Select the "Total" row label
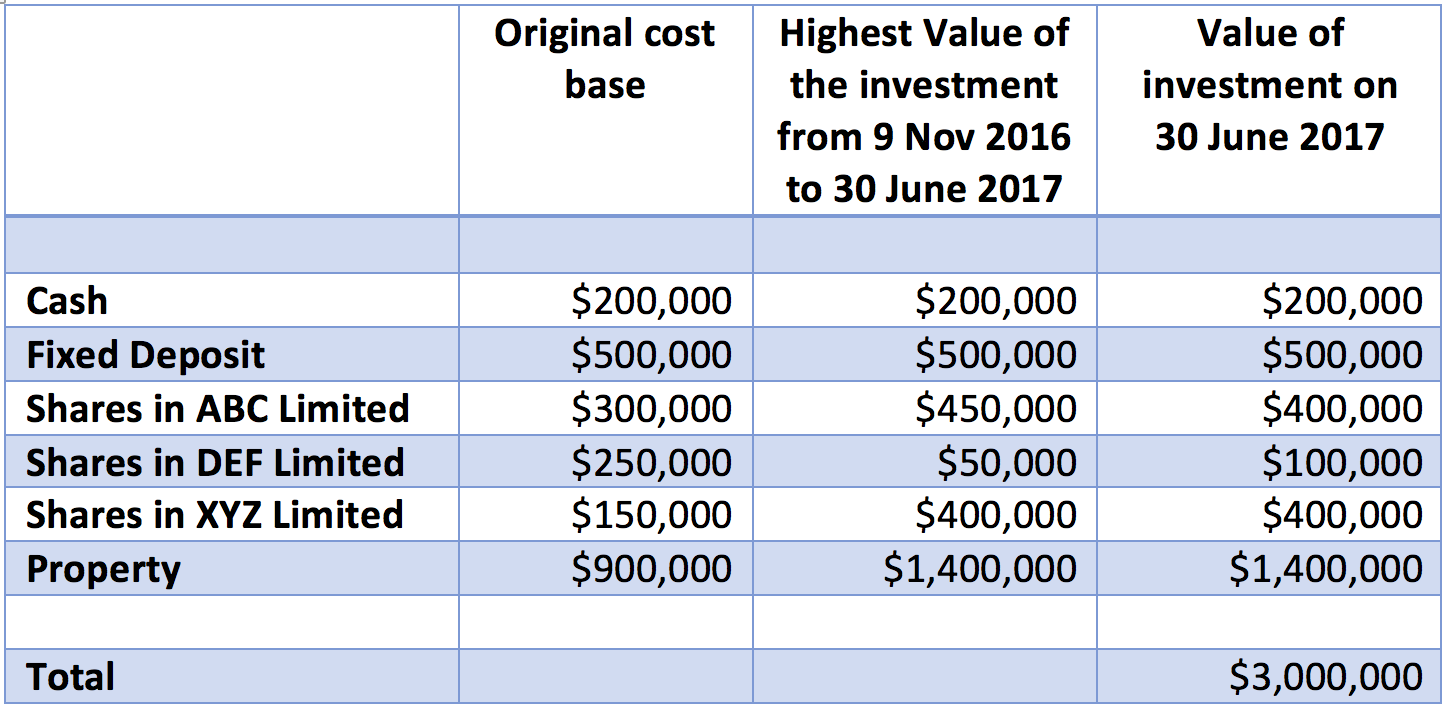This screenshot has width=1444, height=706. point(71,677)
